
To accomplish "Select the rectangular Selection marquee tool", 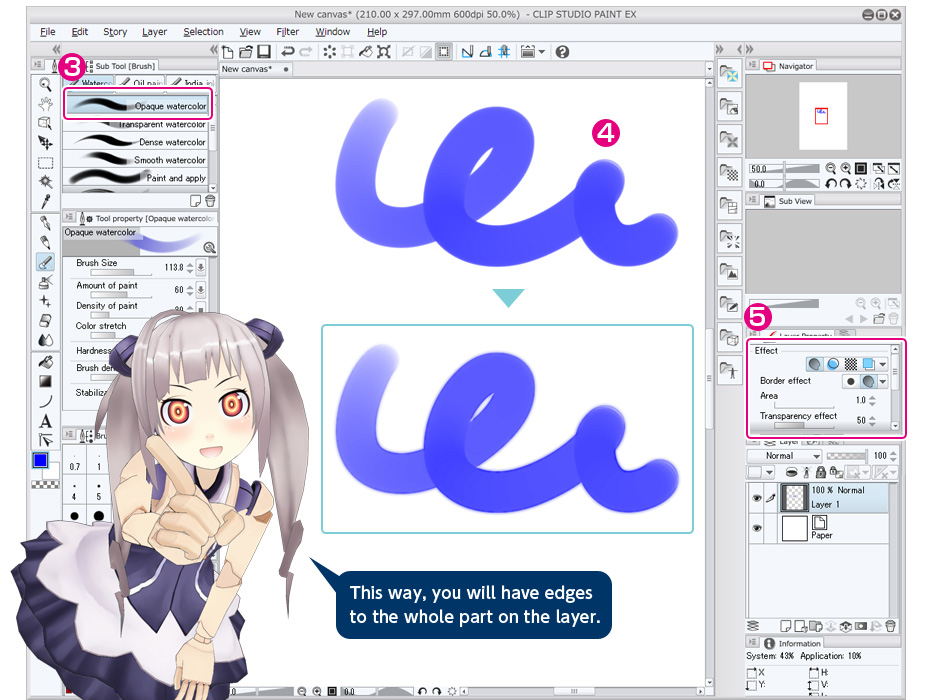I will tap(45, 162).
